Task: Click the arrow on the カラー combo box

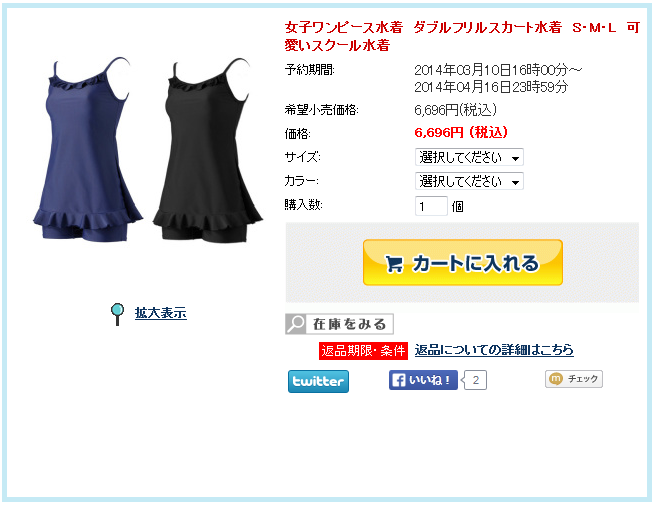Action: (515, 182)
